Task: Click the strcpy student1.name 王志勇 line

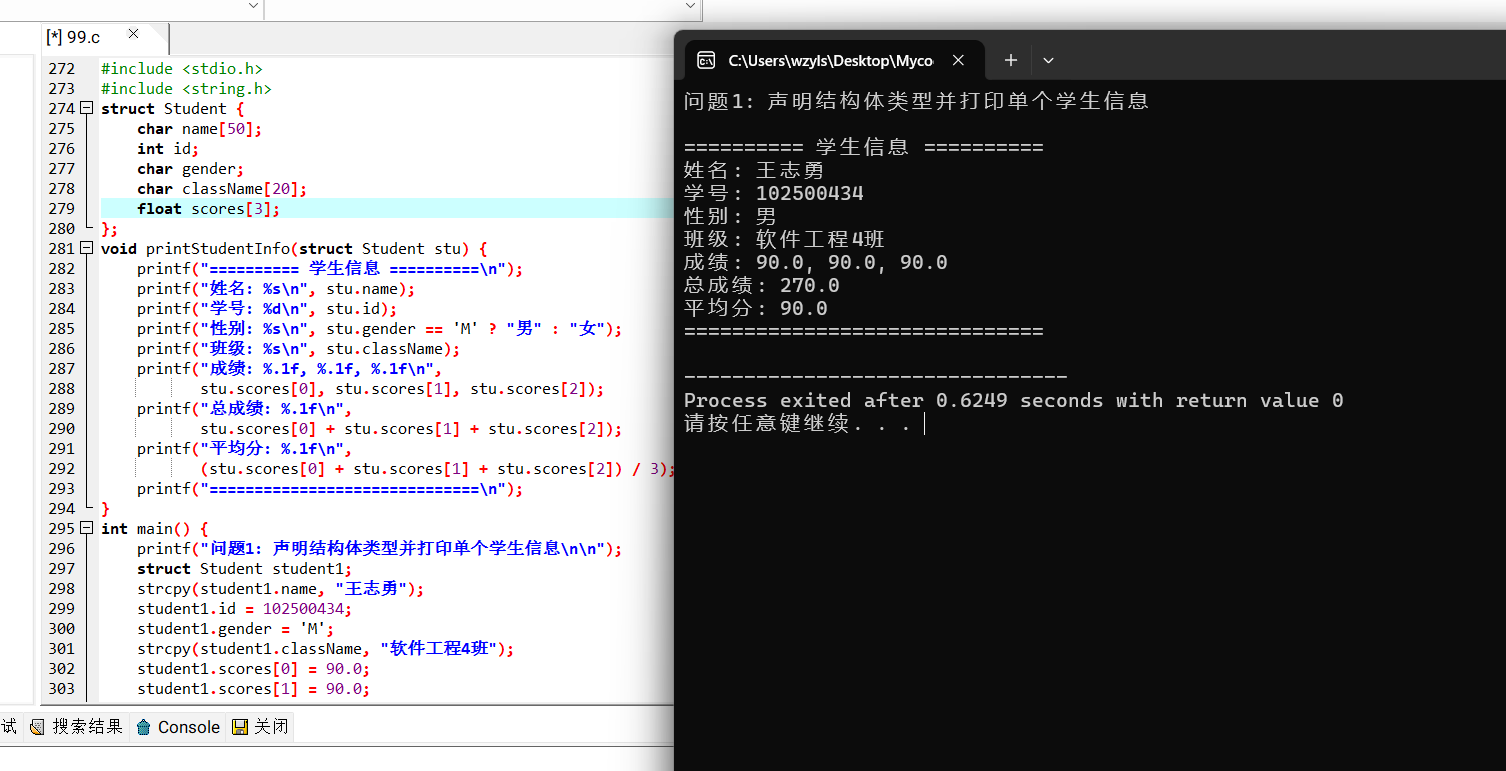Action: coord(281,588)
